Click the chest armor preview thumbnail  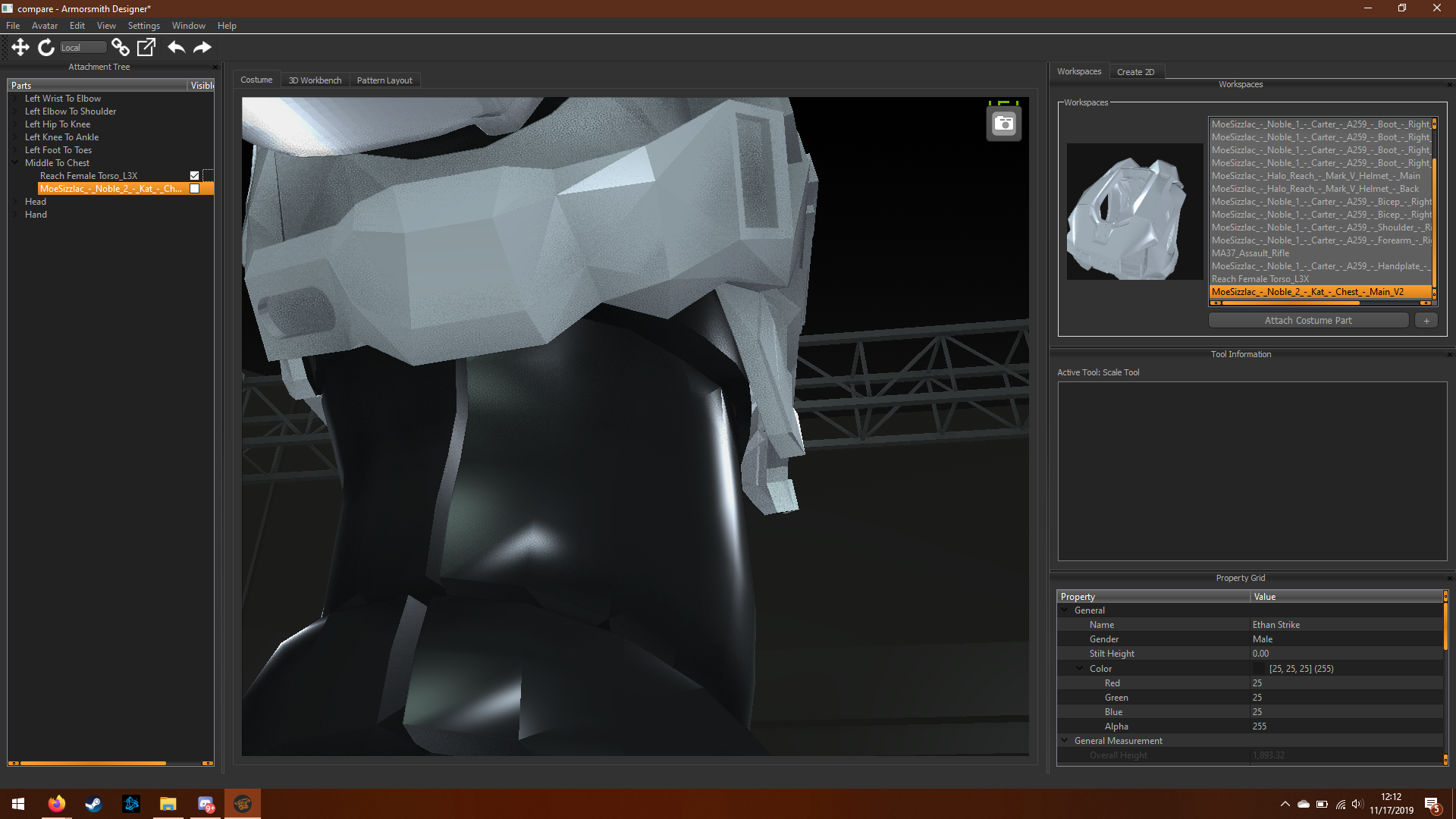(1134, 212)
